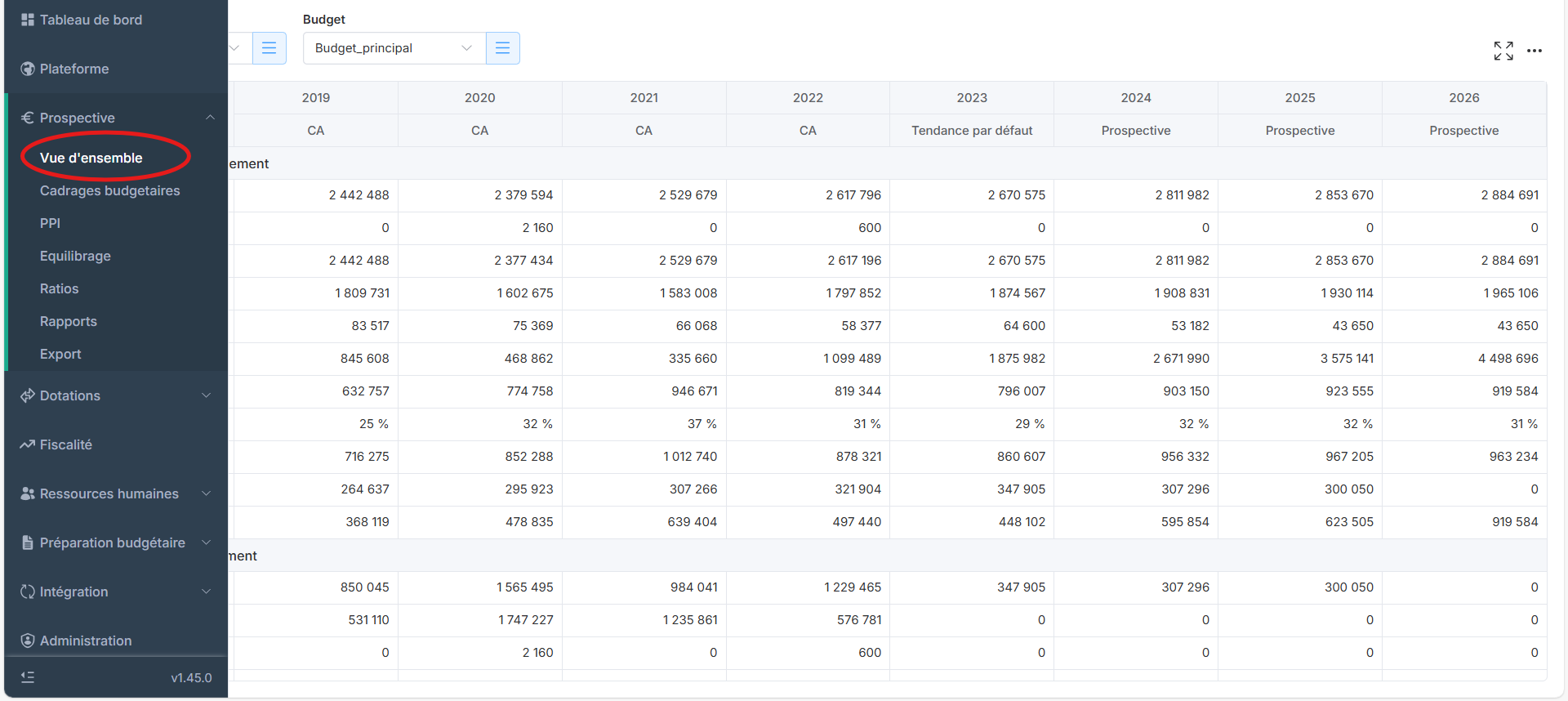Select Vue d'ensemble in sidebar
The height and width of the screenshot is (701, 1568).
(91, 158)
